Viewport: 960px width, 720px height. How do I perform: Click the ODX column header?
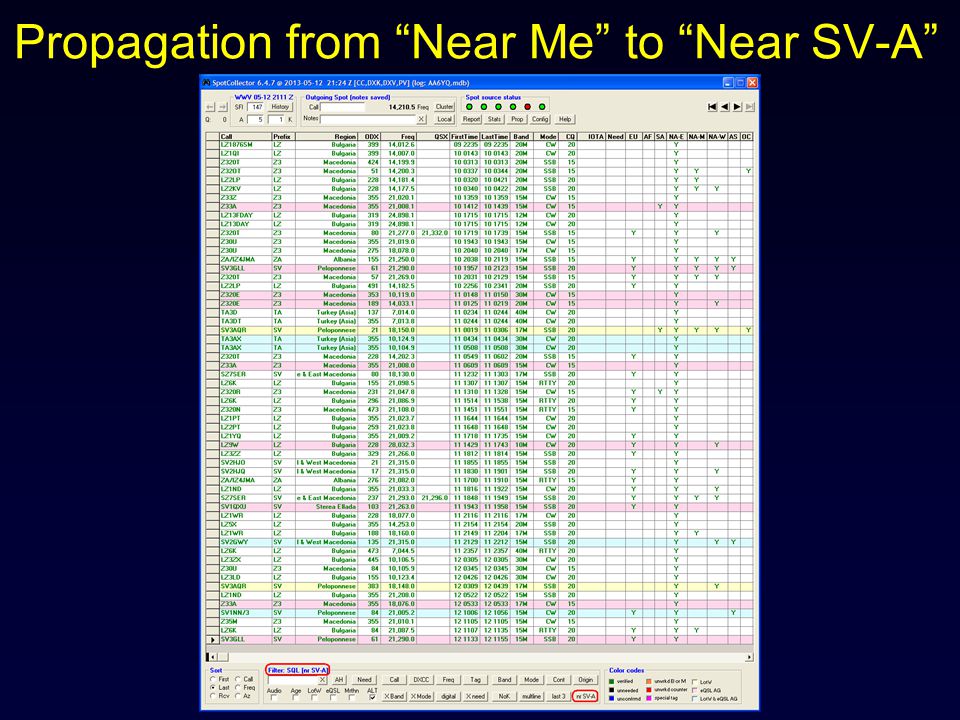tap(369, 137)
